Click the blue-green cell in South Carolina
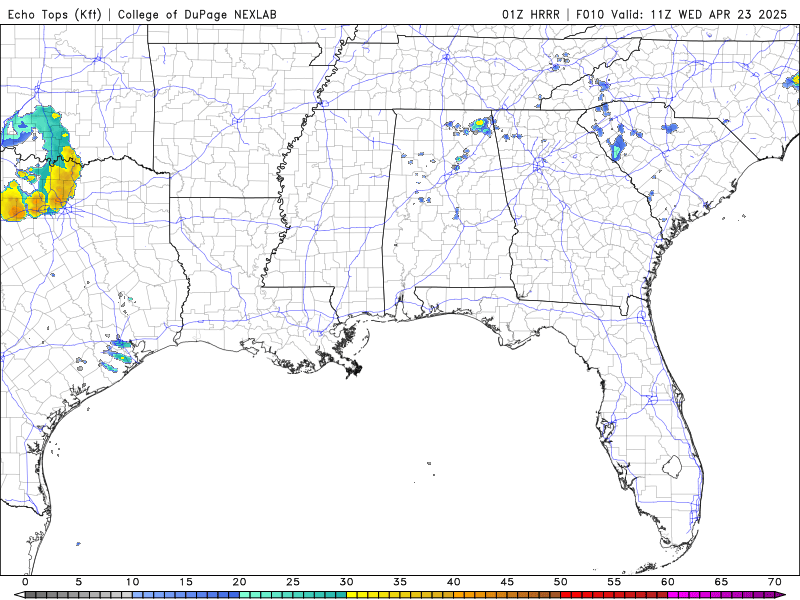The image size is (800, 600). 617,149
